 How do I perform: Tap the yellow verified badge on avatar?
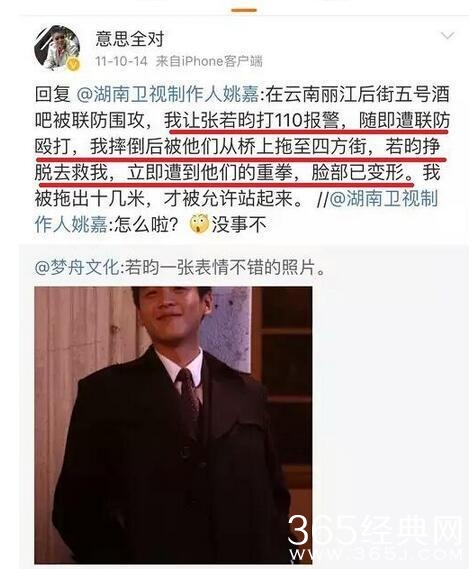pos(74,64)
